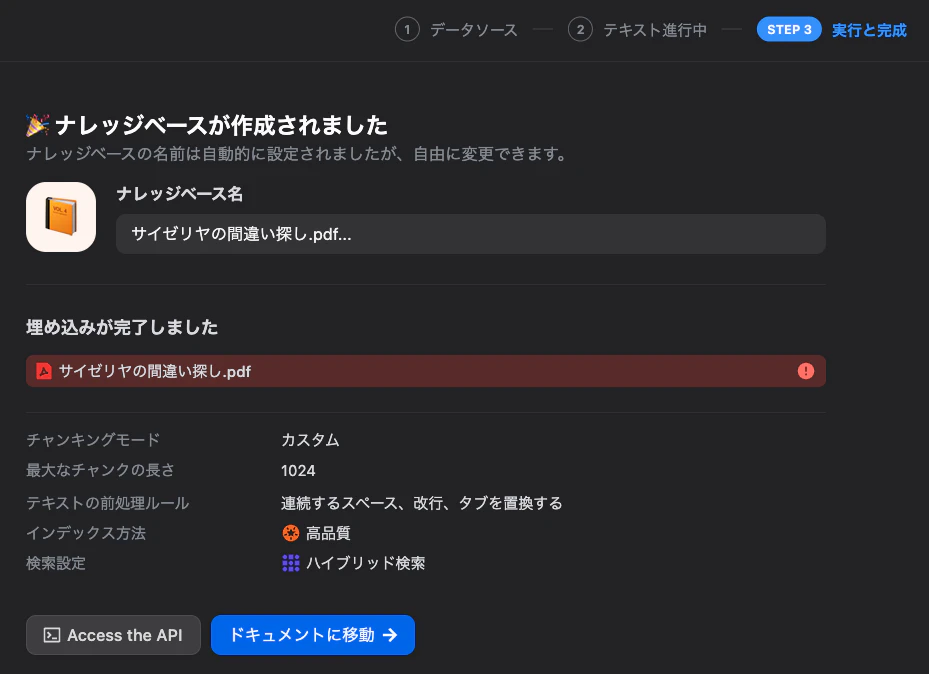Click the orange high quality index icon

[x=290, y=533]
